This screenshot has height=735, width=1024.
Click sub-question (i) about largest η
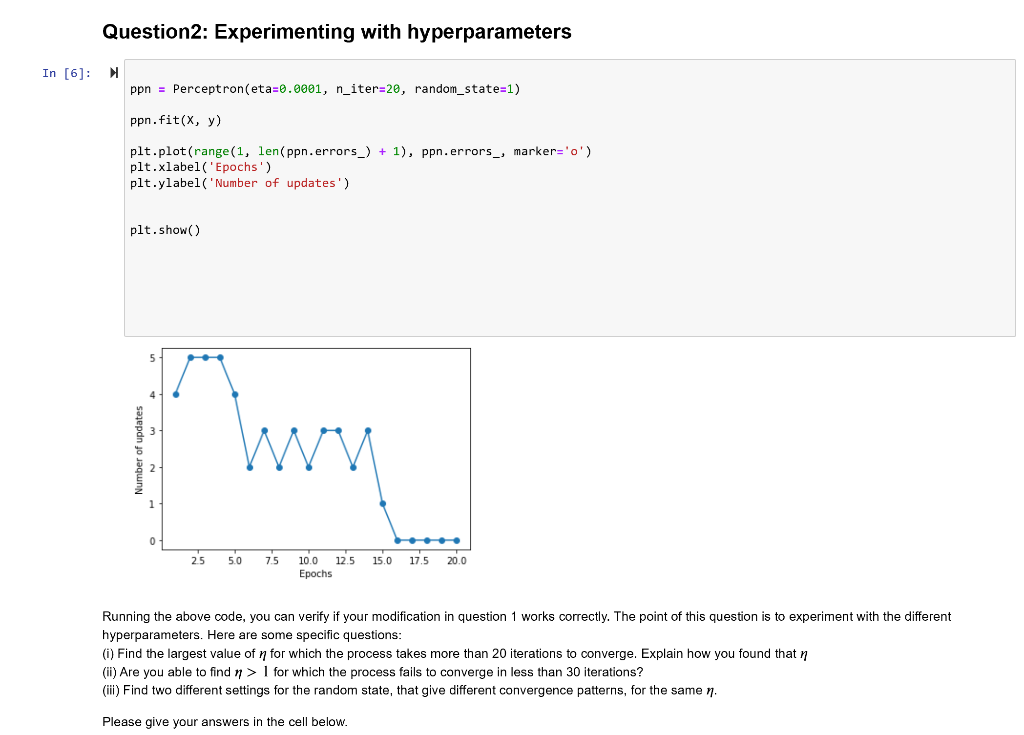[455, 654]
